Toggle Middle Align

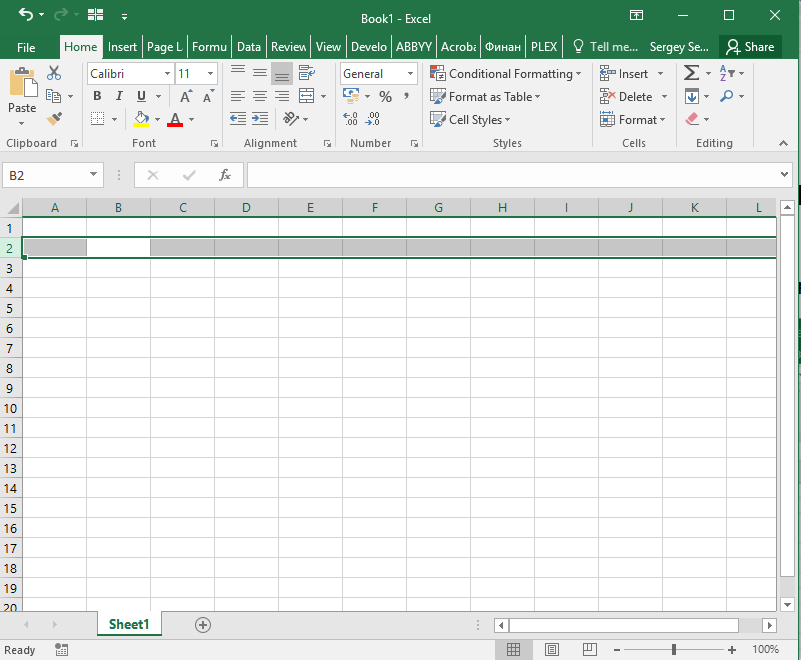(260, 73)
